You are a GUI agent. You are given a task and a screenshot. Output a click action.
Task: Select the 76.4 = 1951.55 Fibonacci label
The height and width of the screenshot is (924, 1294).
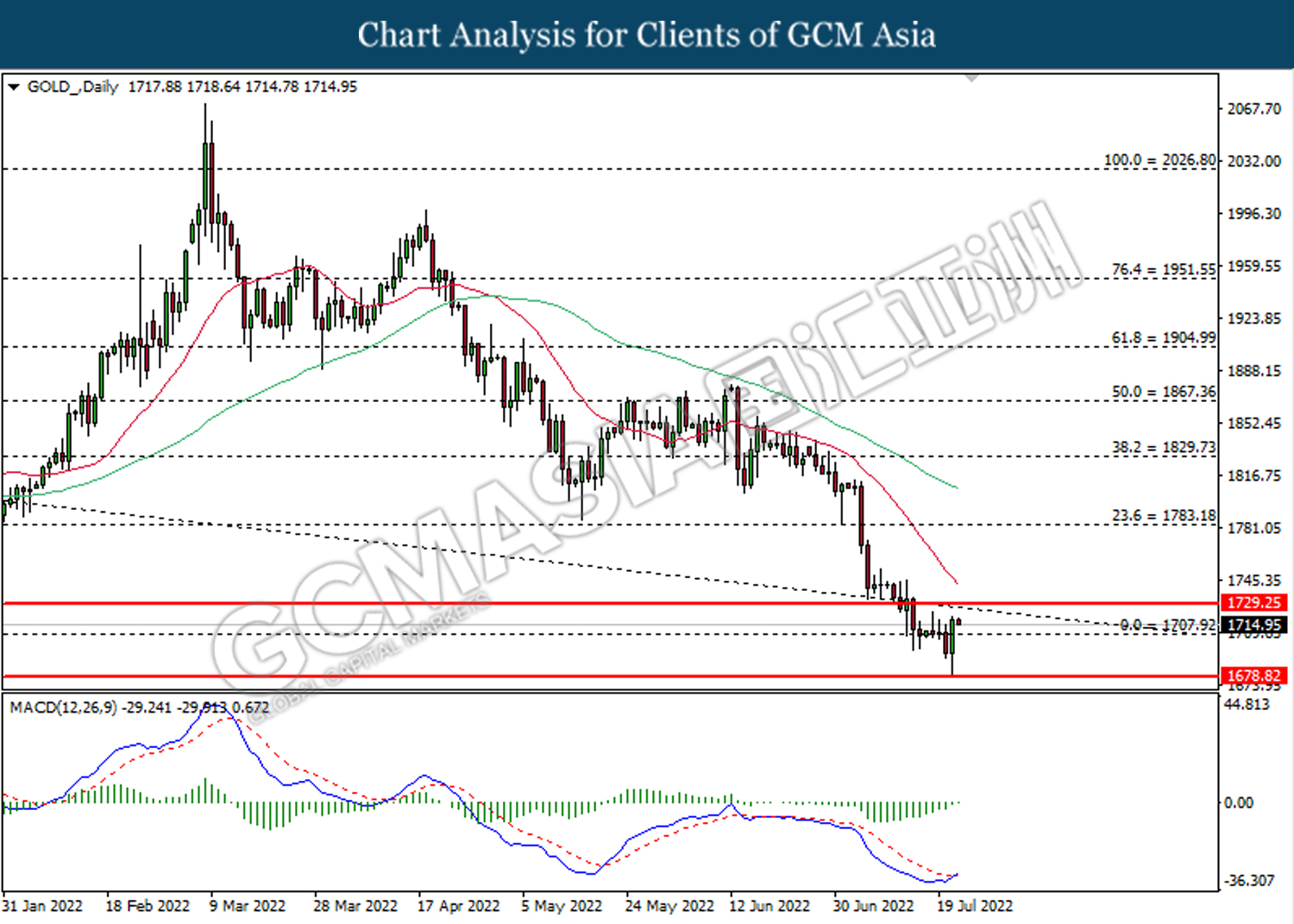click(1164, 269)
